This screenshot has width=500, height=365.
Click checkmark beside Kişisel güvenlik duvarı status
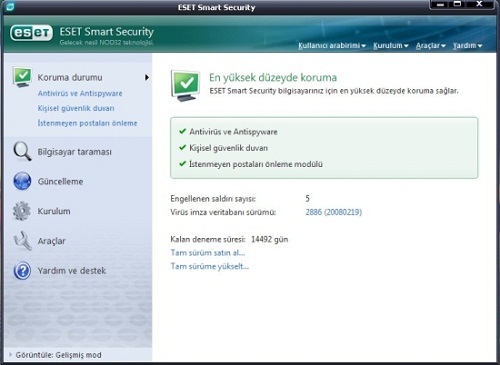(182, 147)
